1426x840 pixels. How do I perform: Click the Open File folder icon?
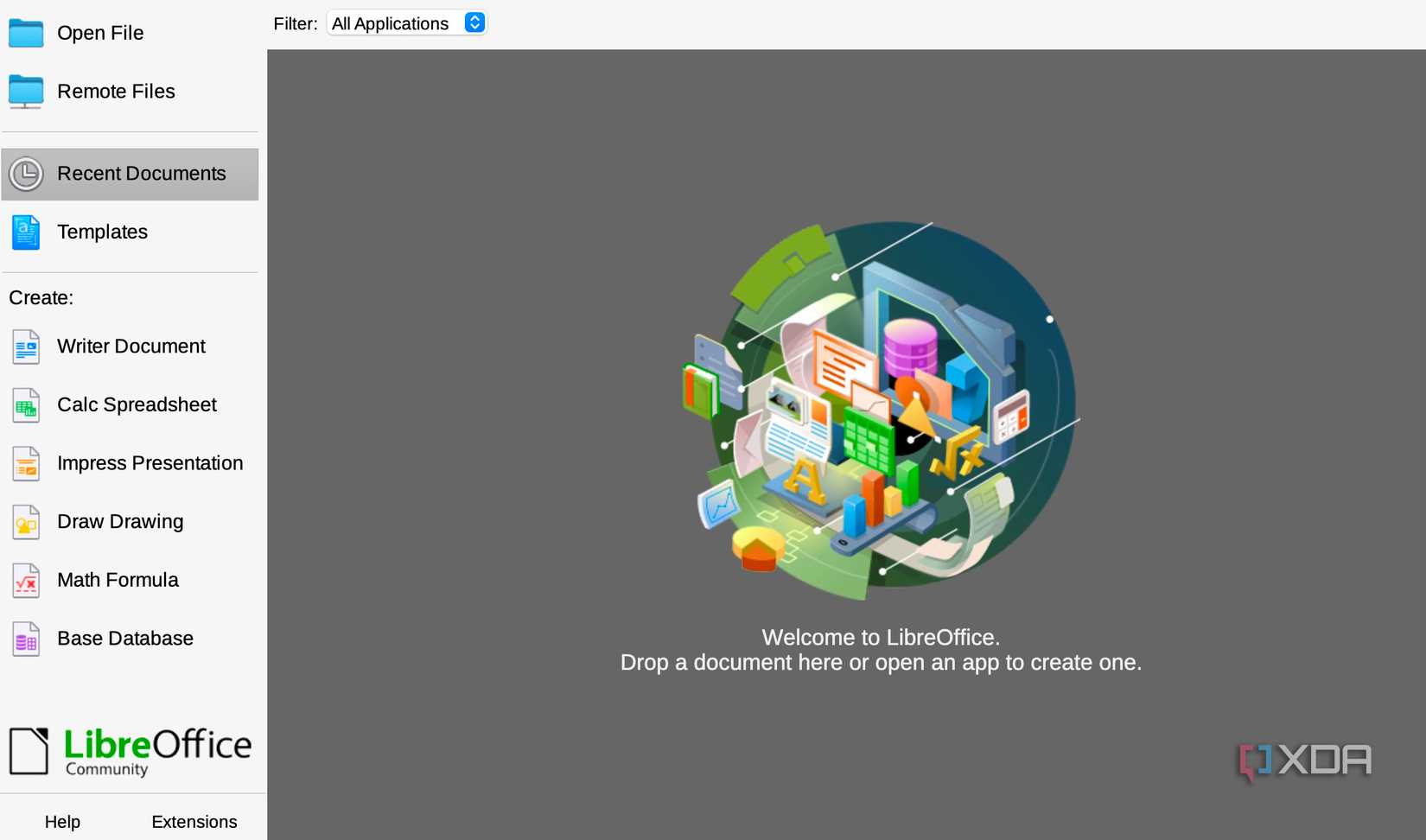[26, 33]
